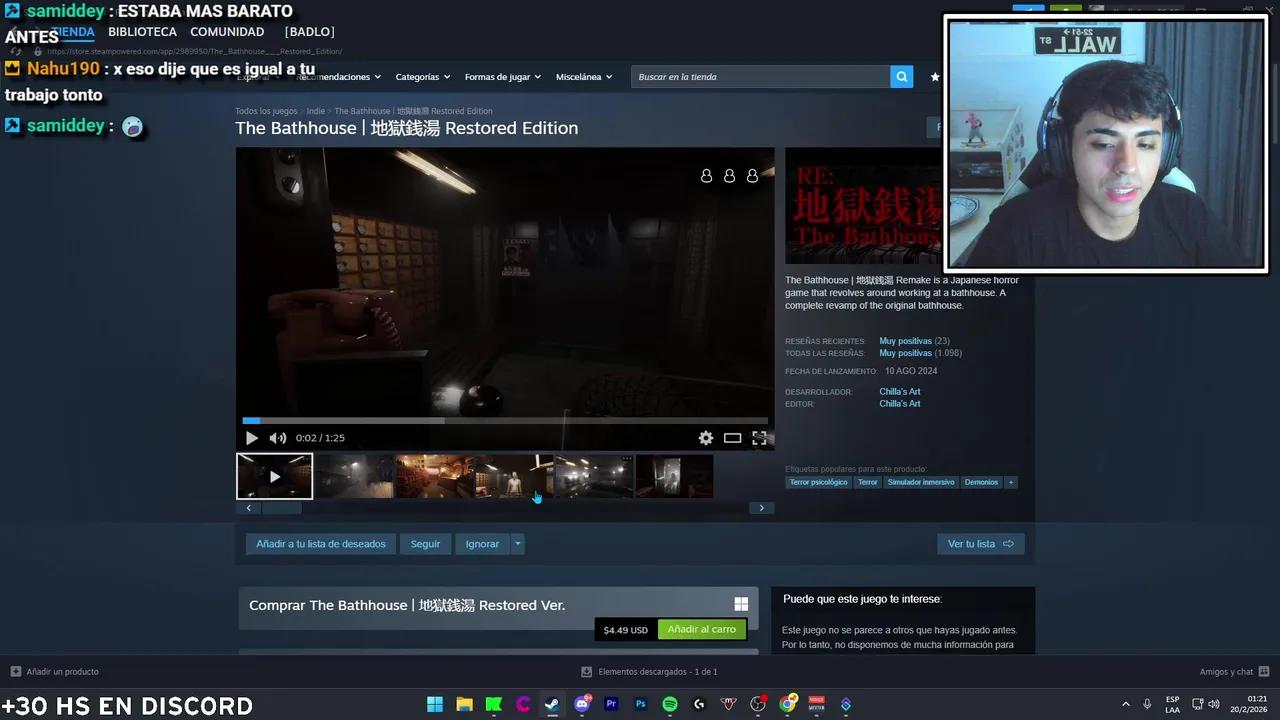
Task: Click the microphone tray icon
Action: click(1147, 704)
